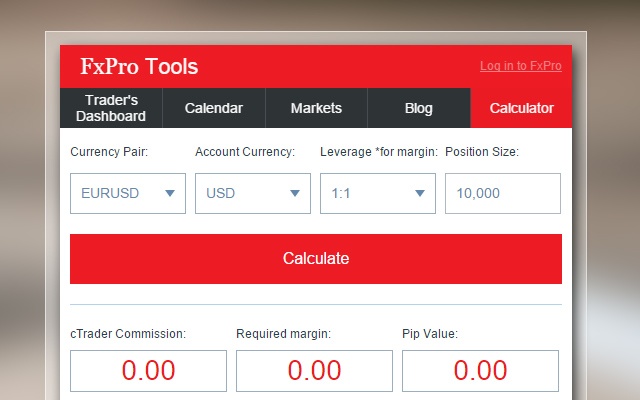Hit the red Calculate button

pyautogui.click(x=316, y=259)
